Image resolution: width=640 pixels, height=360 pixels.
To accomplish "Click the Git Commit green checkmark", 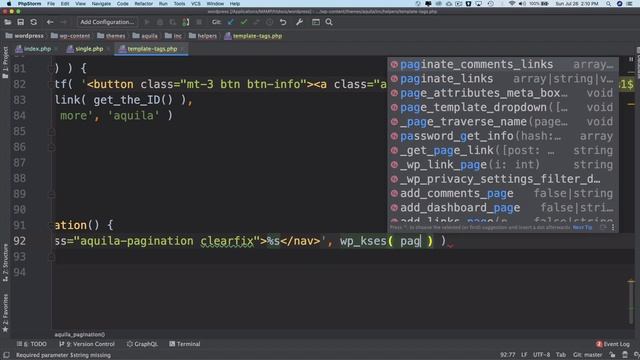I will click(x=244, y=22).
